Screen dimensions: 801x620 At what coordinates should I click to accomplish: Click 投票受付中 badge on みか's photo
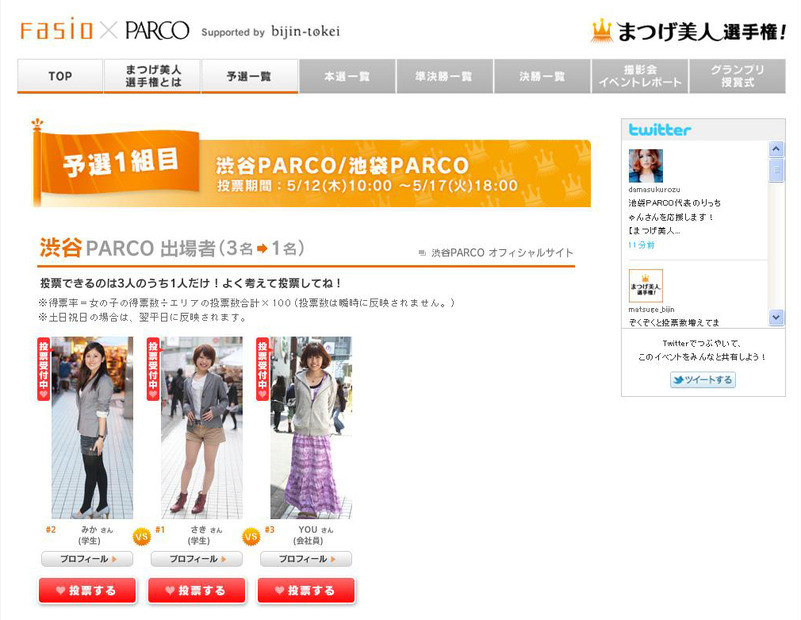tap(43, 369)
